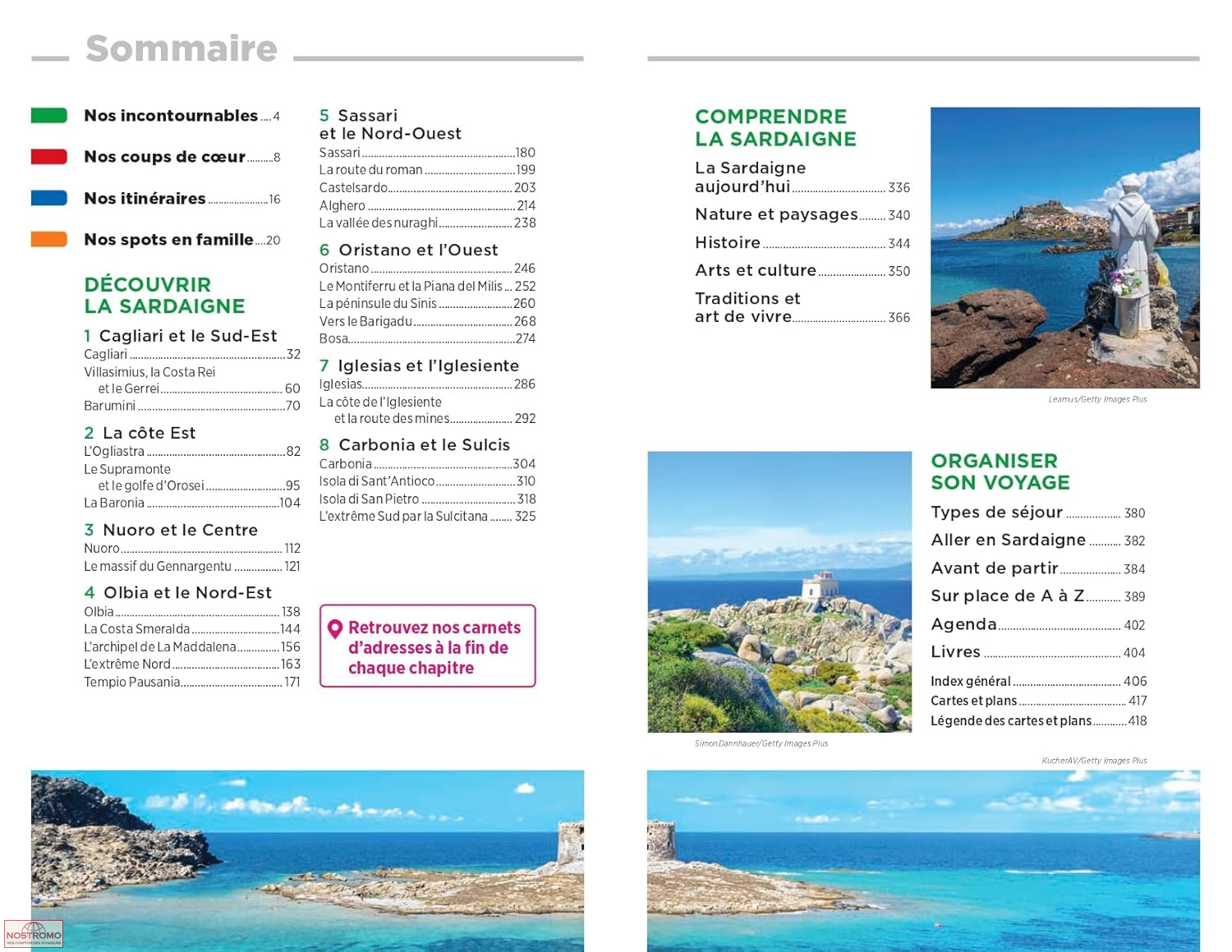Select the Agenda page 402 entry
Viewport: 1232px width, 952px height.
point(1038,624)
